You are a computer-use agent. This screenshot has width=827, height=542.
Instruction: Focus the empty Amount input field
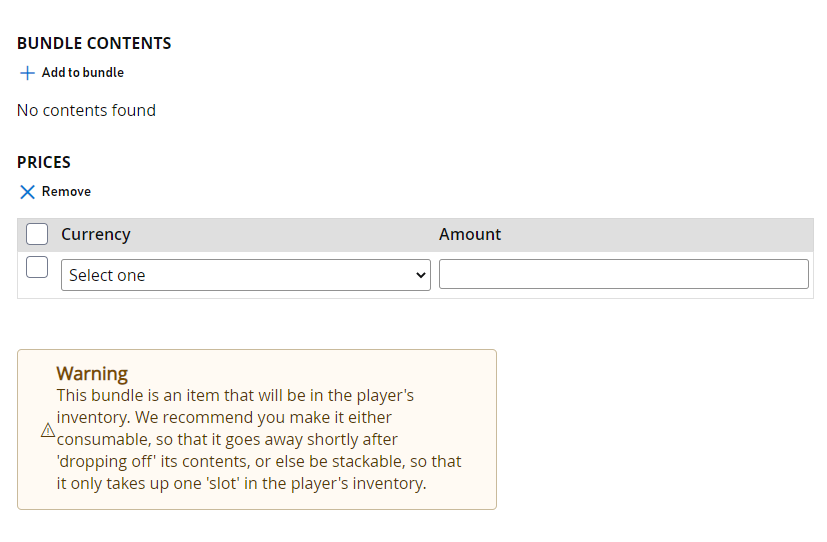click(623, 274)
